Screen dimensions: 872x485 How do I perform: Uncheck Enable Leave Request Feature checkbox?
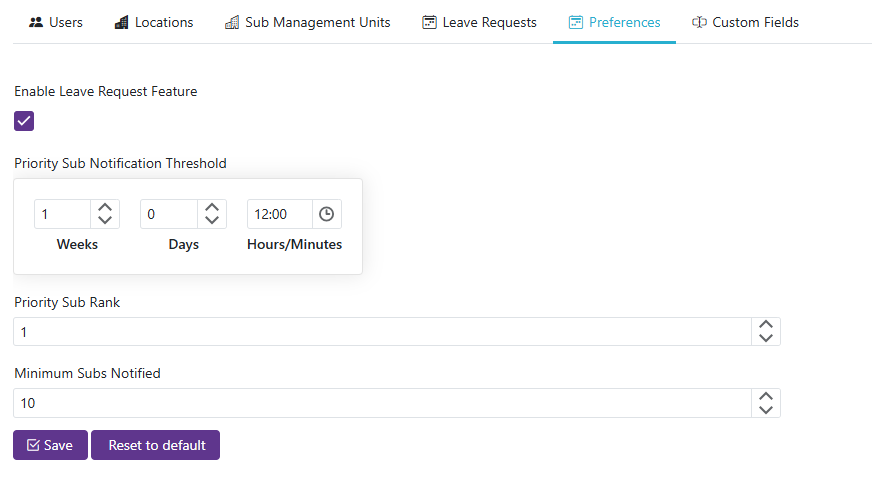coord(24,121)
